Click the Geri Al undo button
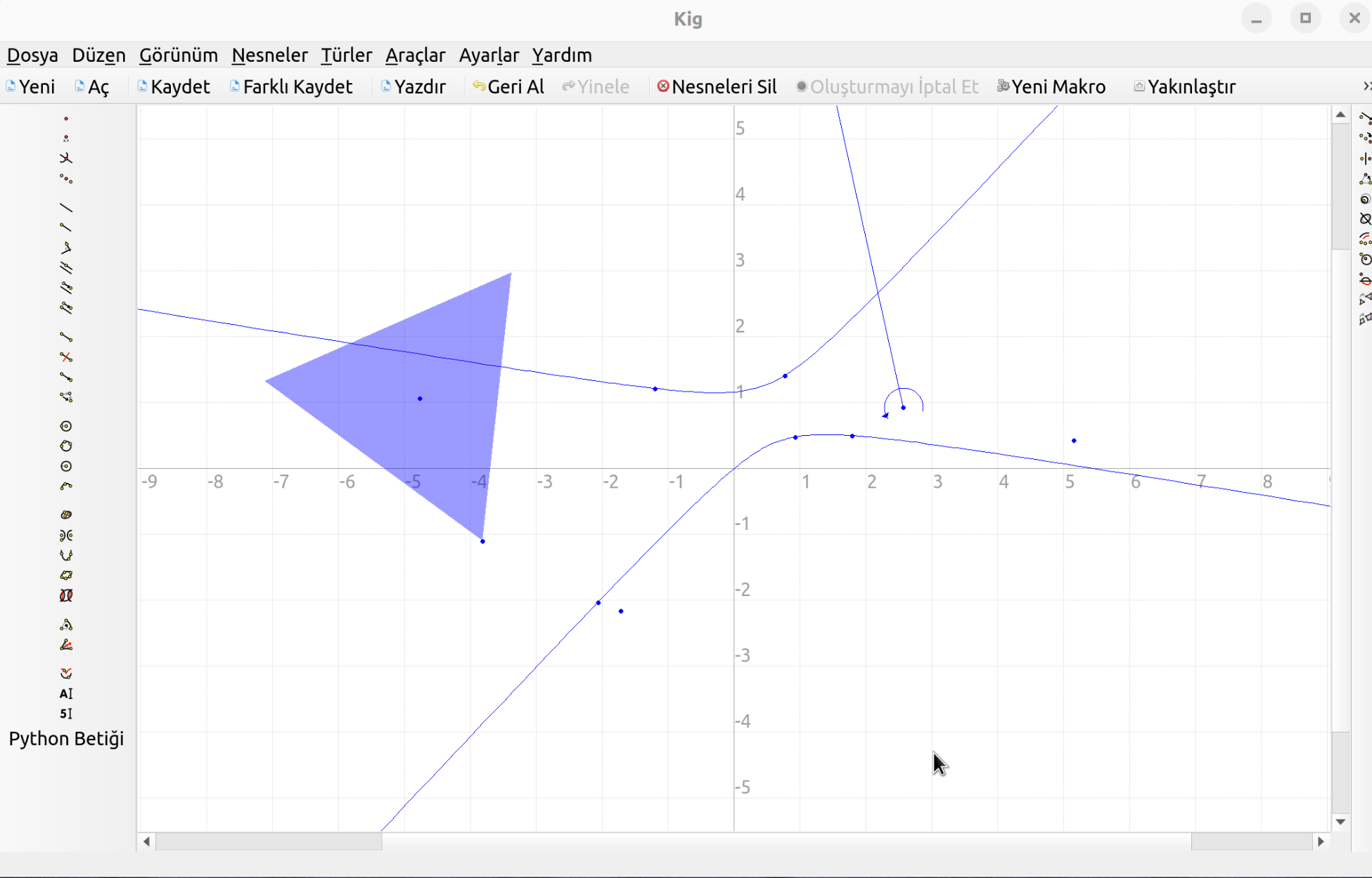This screenshot has width=1372, height=878. [508, 86]
